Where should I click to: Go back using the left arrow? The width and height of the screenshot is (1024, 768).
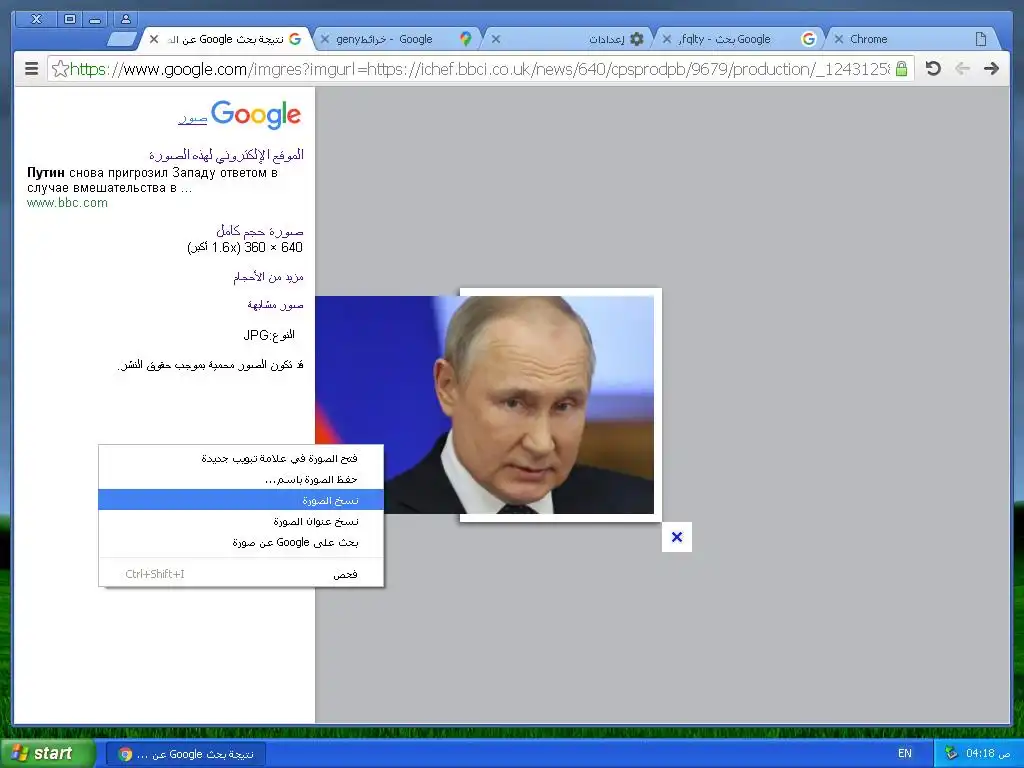962,69
